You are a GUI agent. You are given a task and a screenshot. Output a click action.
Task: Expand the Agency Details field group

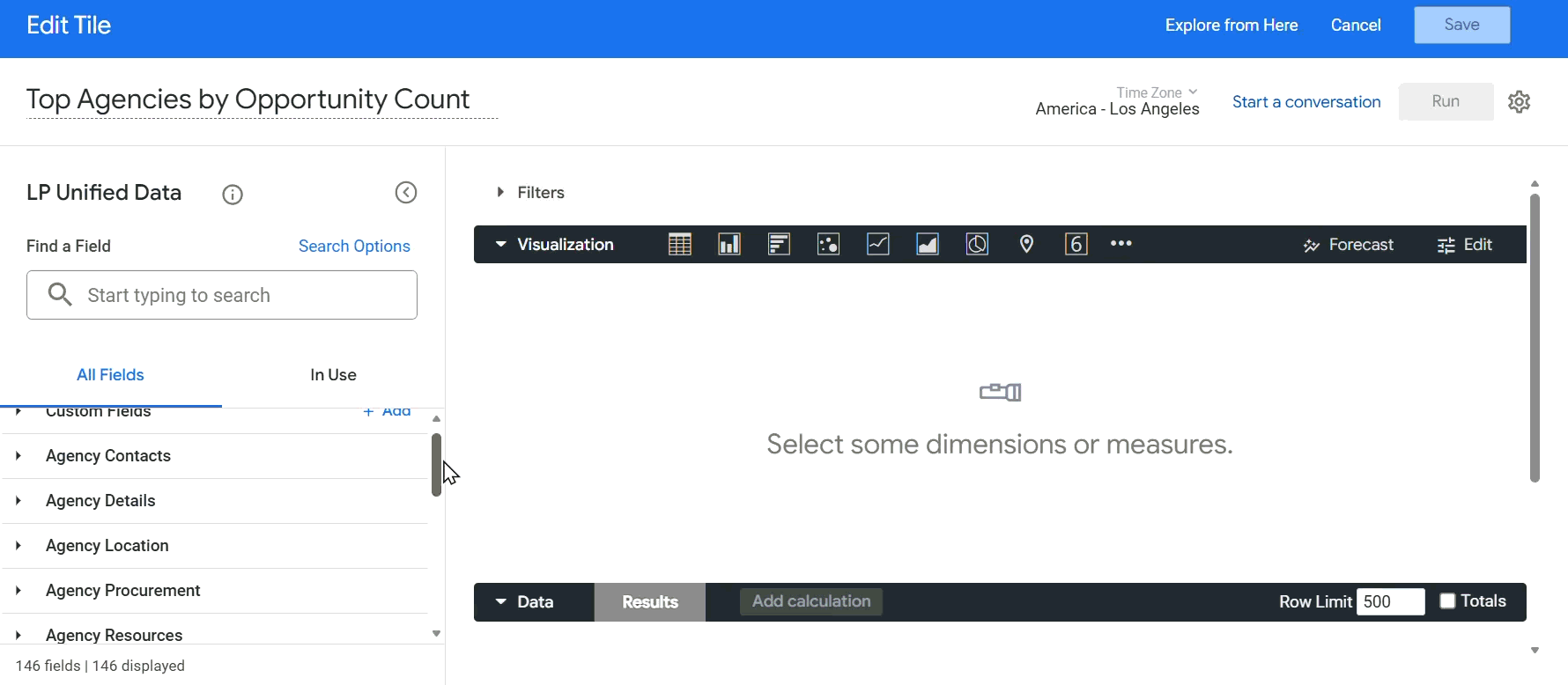tap(215, 501)
